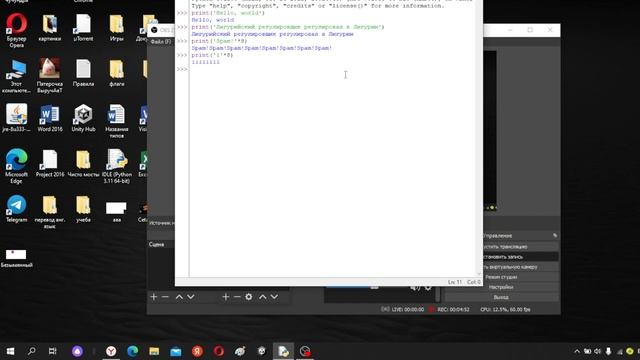Viewport: 640px width, 360px height.
Task: Open the Игры folder
Action: point(116,28)
